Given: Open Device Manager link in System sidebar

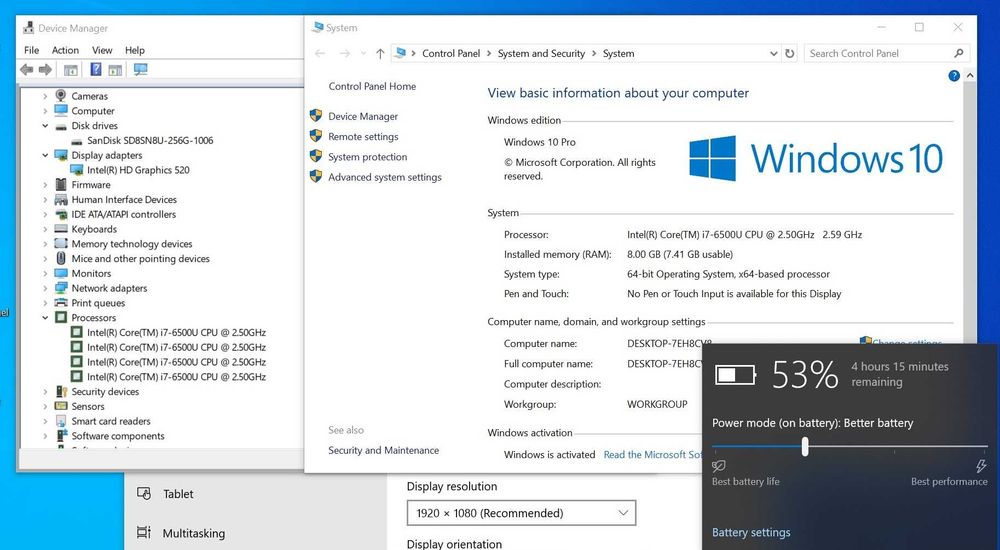Looking at the screenshot, I should pyautogui.click(x=363, y=116).
